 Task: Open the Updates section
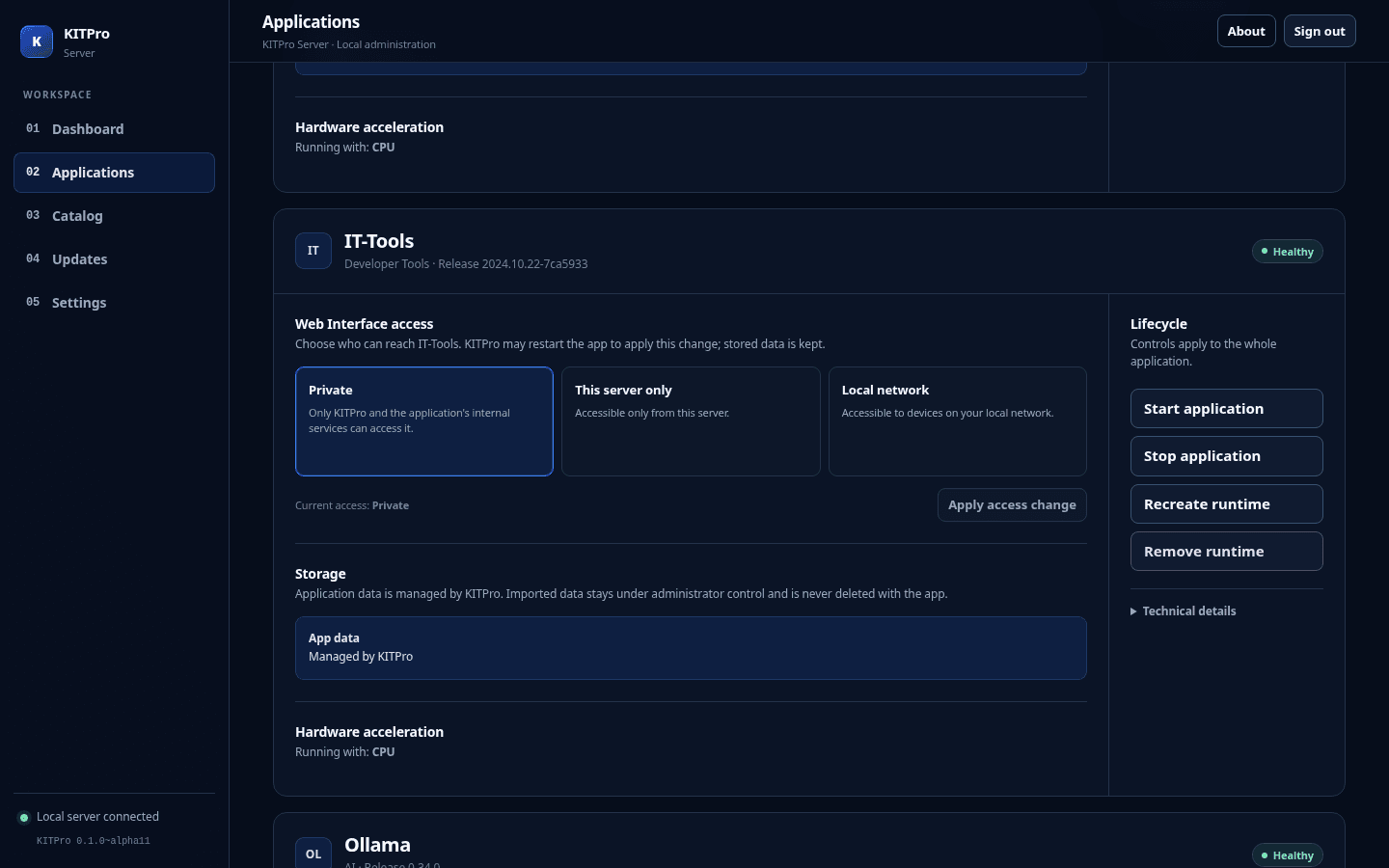[114, 259]
